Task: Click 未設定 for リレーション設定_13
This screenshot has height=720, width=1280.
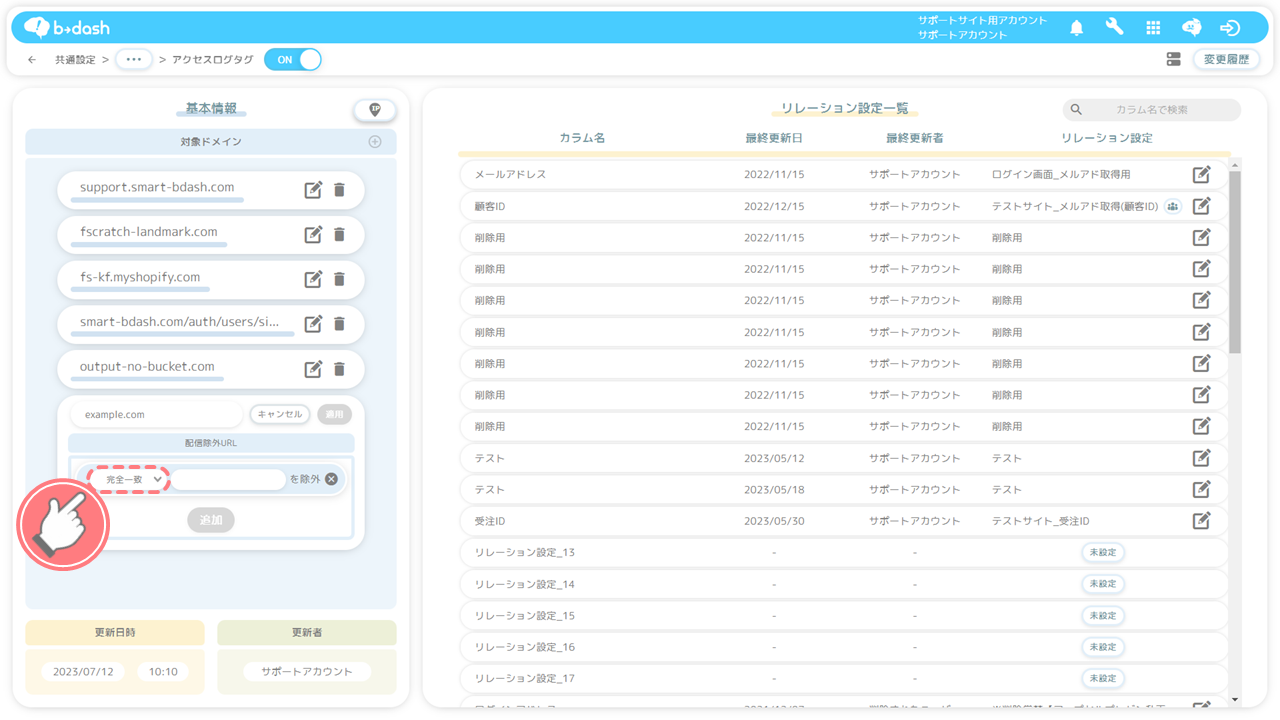Action: tap(1102, 552)
